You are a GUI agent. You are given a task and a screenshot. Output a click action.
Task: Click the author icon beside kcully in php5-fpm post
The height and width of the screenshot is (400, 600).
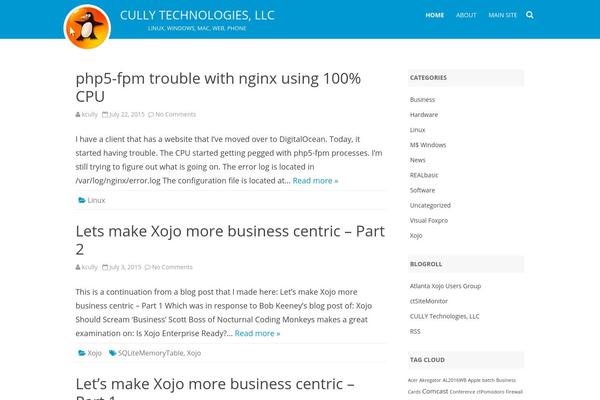[x=78, y=114]
